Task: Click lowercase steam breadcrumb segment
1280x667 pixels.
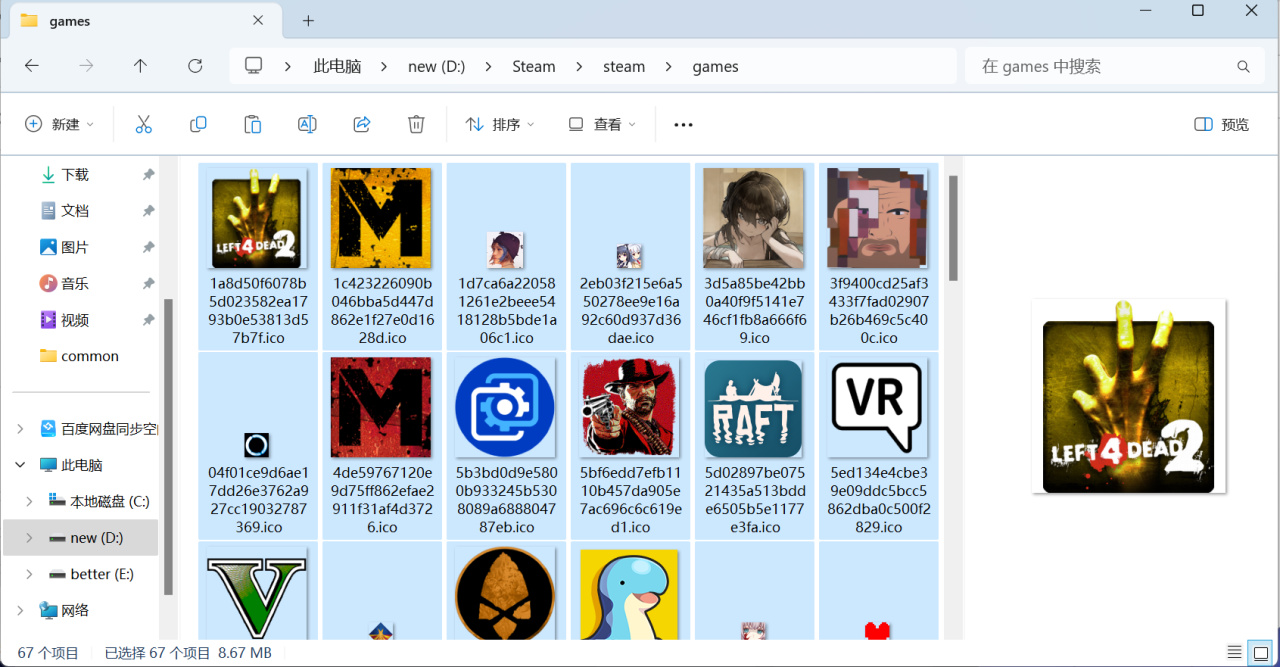Action: (624, 66)
